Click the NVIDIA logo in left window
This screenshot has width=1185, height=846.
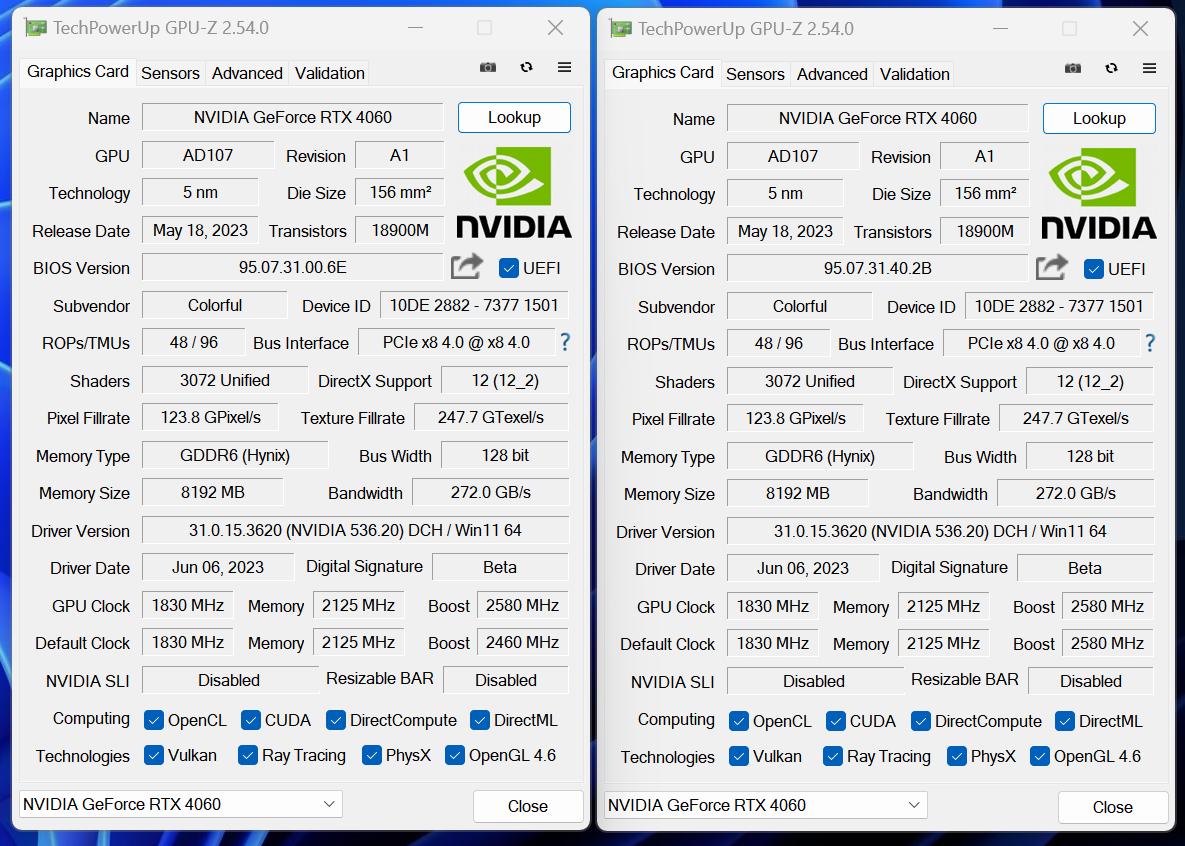[x=514, y=192]
